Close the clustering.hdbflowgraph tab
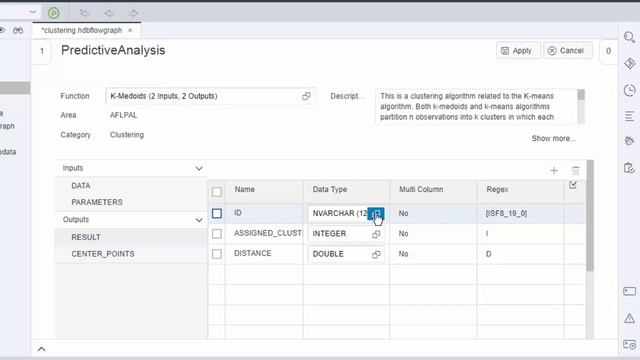 point(130,30)
